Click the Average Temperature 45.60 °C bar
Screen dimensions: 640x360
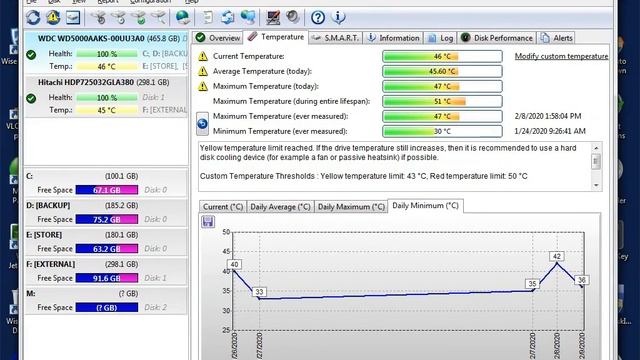(x=442, y=71)
